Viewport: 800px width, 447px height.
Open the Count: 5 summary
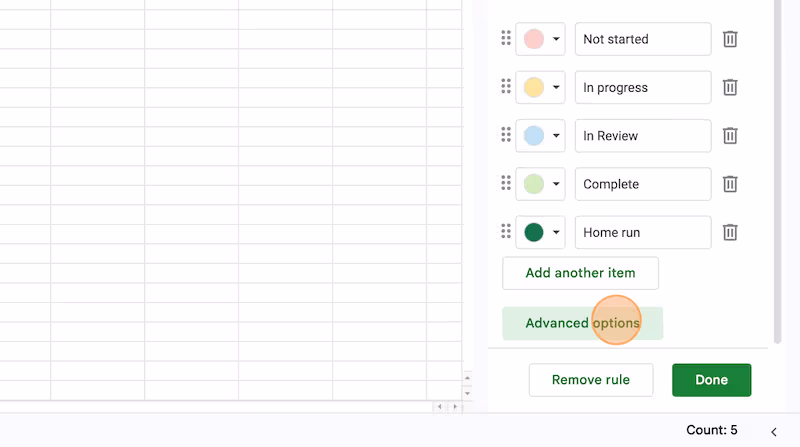pos(712,430)
